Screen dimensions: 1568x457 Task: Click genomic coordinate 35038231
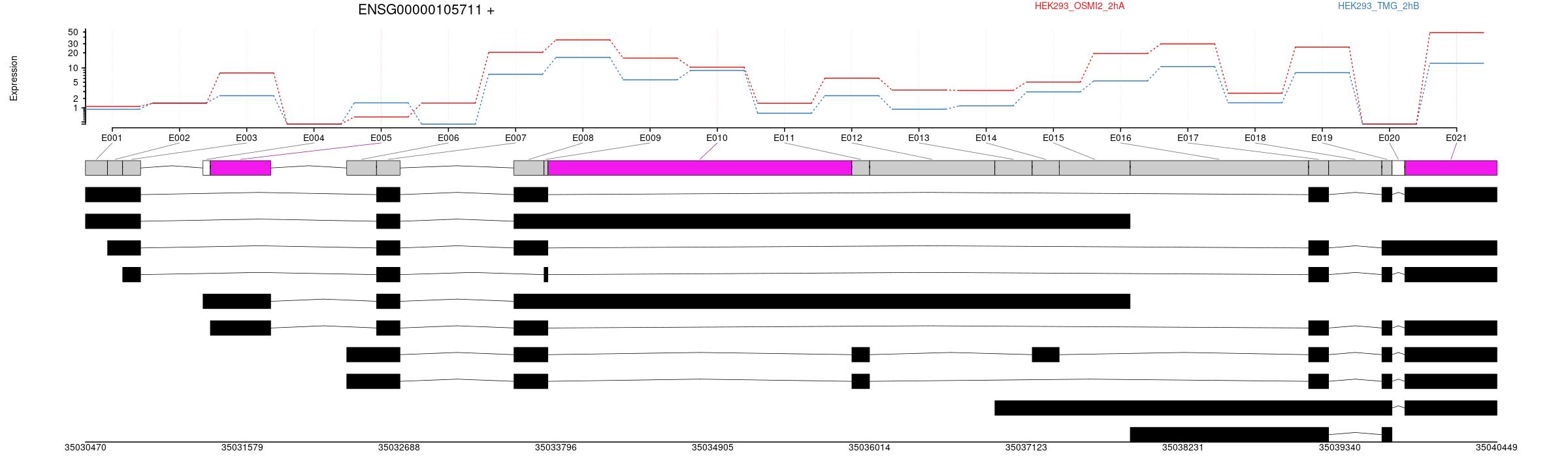pos(1183,448)
